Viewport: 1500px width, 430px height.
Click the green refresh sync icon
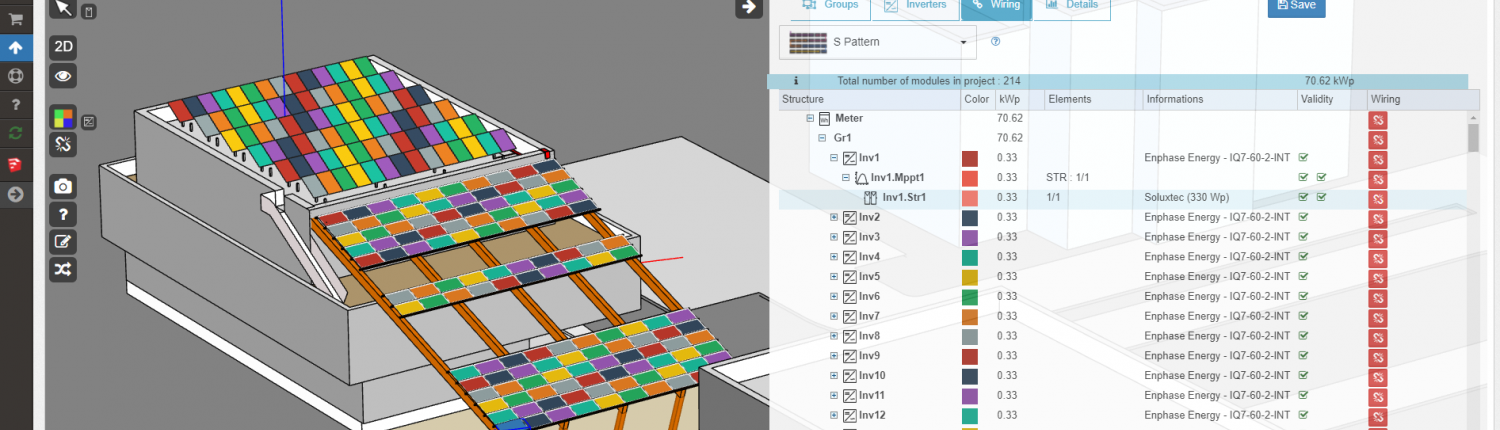(16, 133)
